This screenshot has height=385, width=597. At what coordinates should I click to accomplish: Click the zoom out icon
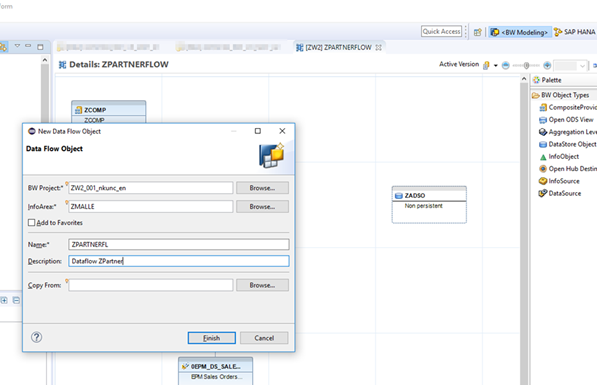coord(506,65)
